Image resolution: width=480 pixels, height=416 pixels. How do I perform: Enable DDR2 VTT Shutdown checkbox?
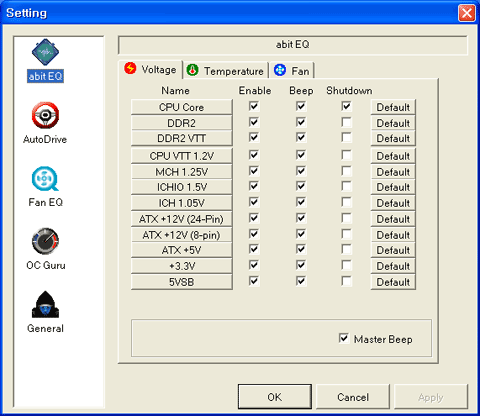pos(346,137)
